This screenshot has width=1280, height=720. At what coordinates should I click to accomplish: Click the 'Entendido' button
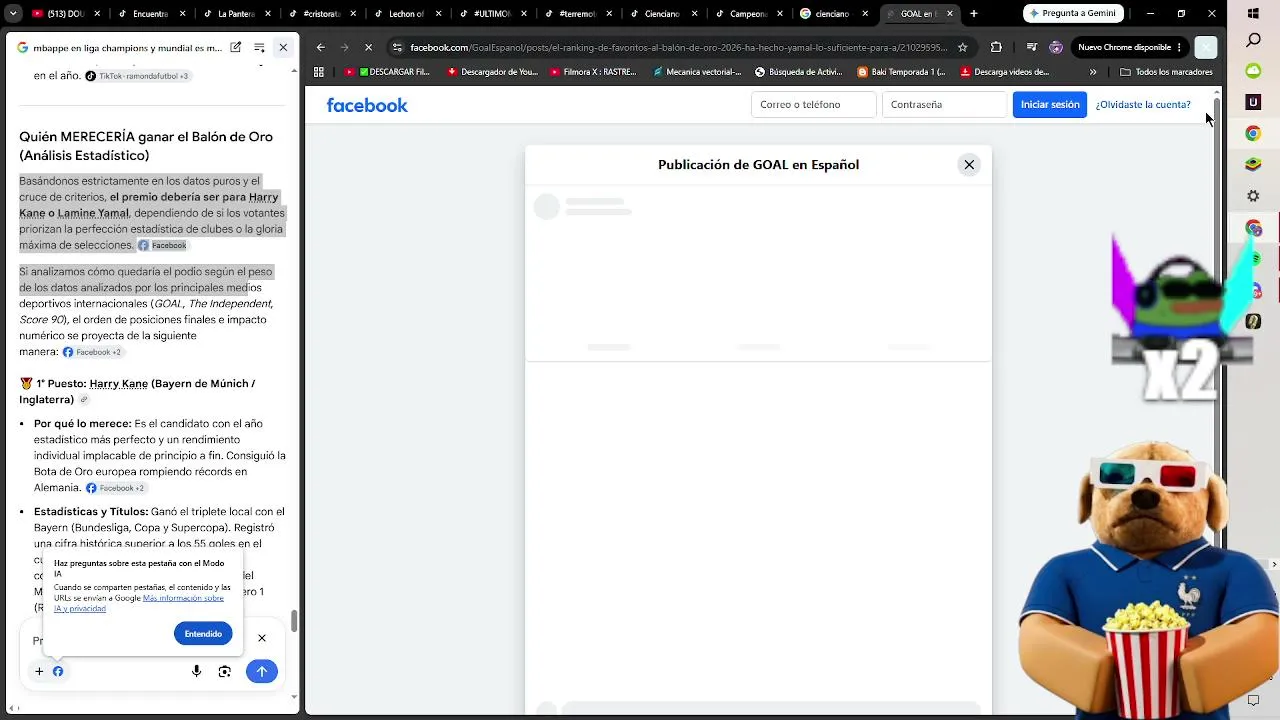click(x=203, y=634)
